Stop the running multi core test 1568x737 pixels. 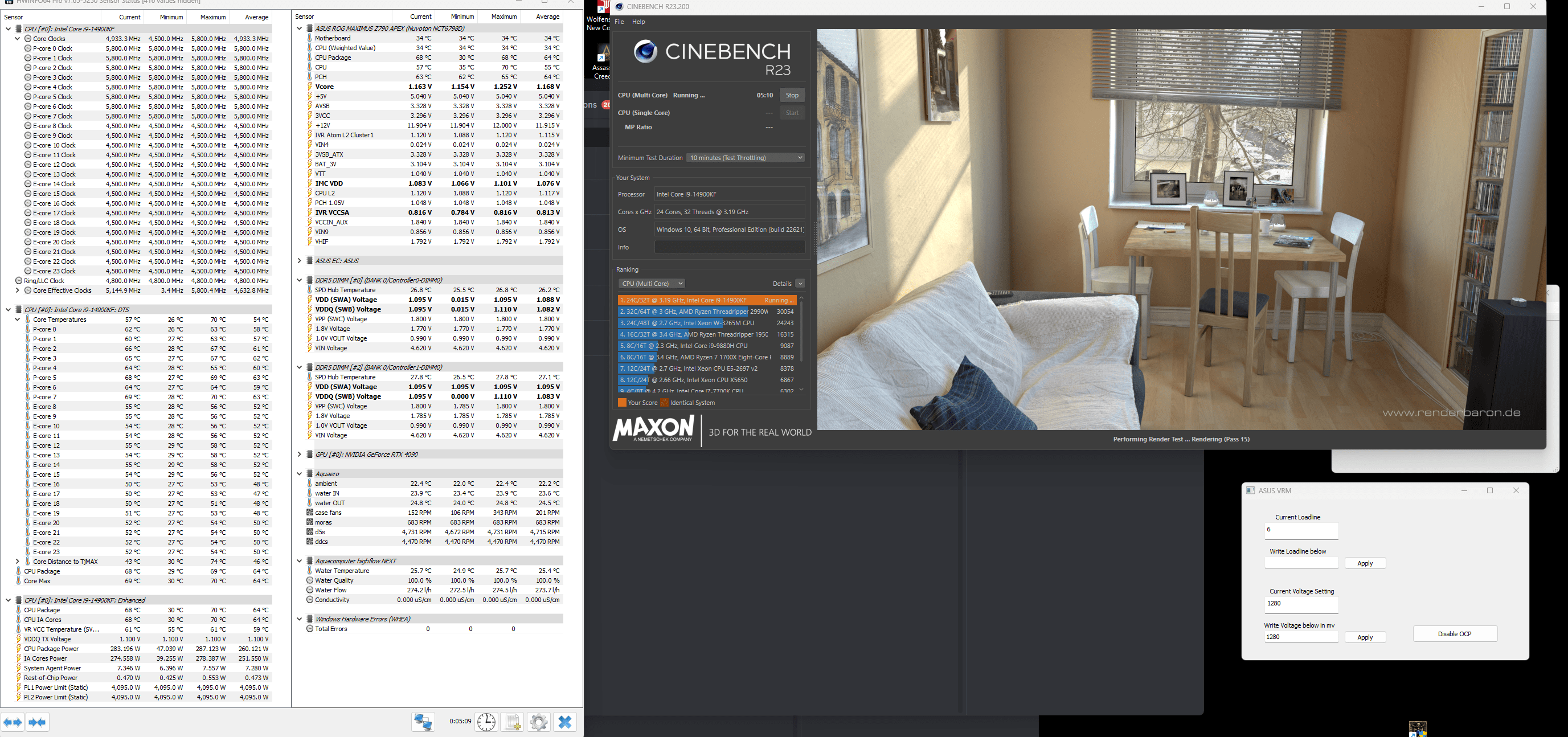point(792,95)
